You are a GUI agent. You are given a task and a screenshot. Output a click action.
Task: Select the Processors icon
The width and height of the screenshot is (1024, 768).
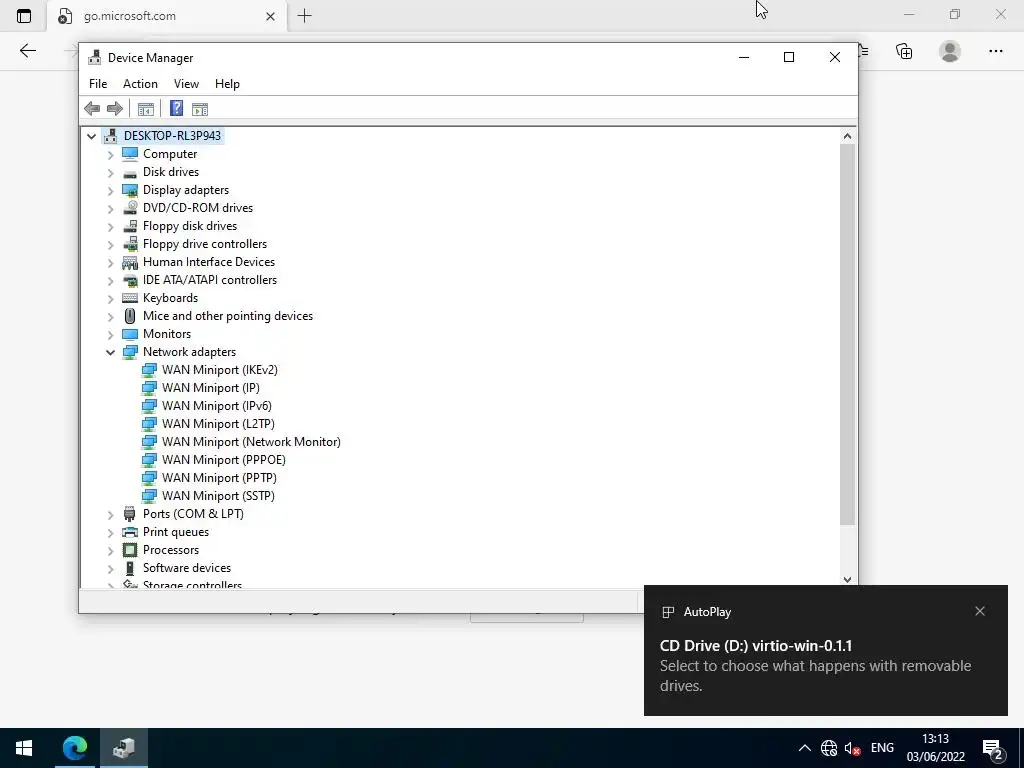[x=130, y=550]
